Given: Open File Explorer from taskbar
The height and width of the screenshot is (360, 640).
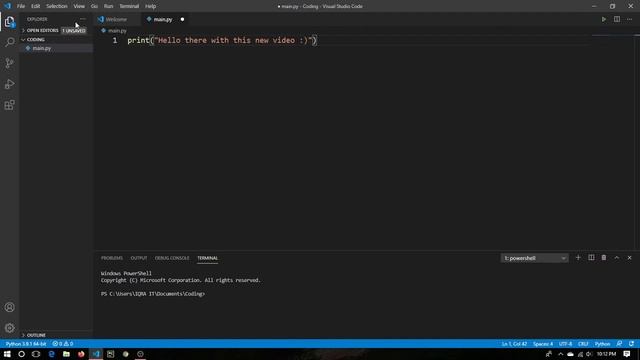Looking at the screenshot, I should click(66, 354).
